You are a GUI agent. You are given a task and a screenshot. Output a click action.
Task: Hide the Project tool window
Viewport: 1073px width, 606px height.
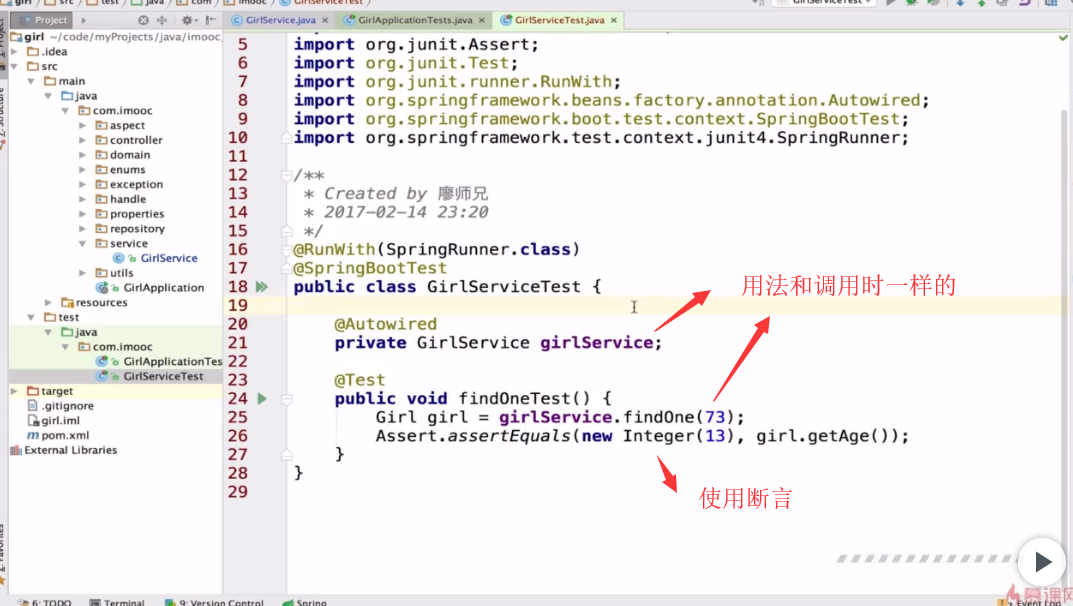tap(211, 21)
